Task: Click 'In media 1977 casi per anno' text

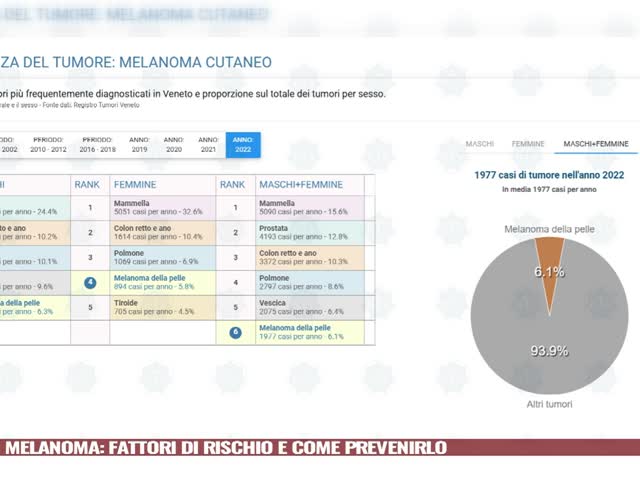Action: 549,189
